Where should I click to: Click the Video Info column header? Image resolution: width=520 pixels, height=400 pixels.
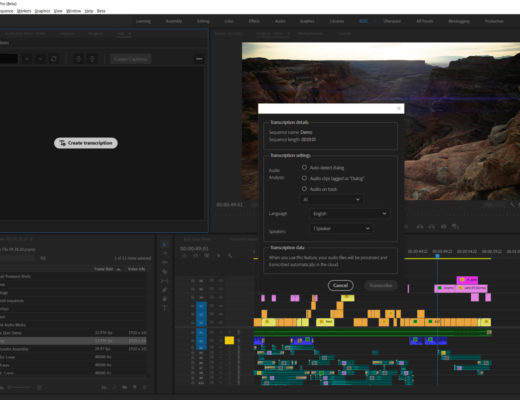pos(137,269)
